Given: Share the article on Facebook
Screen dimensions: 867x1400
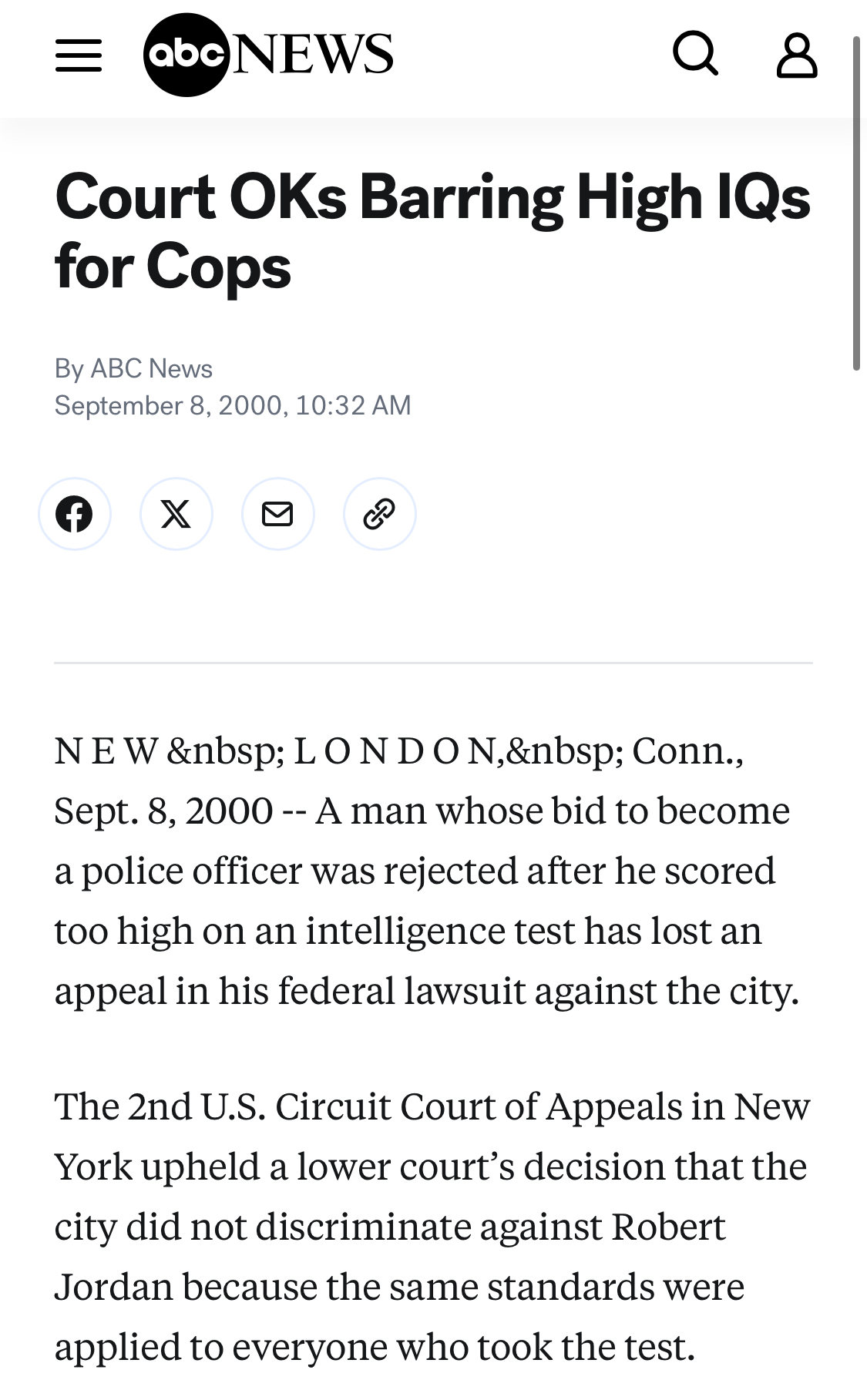Looking at the screenshot, I should pyautogui.click(x=75, y=514).
